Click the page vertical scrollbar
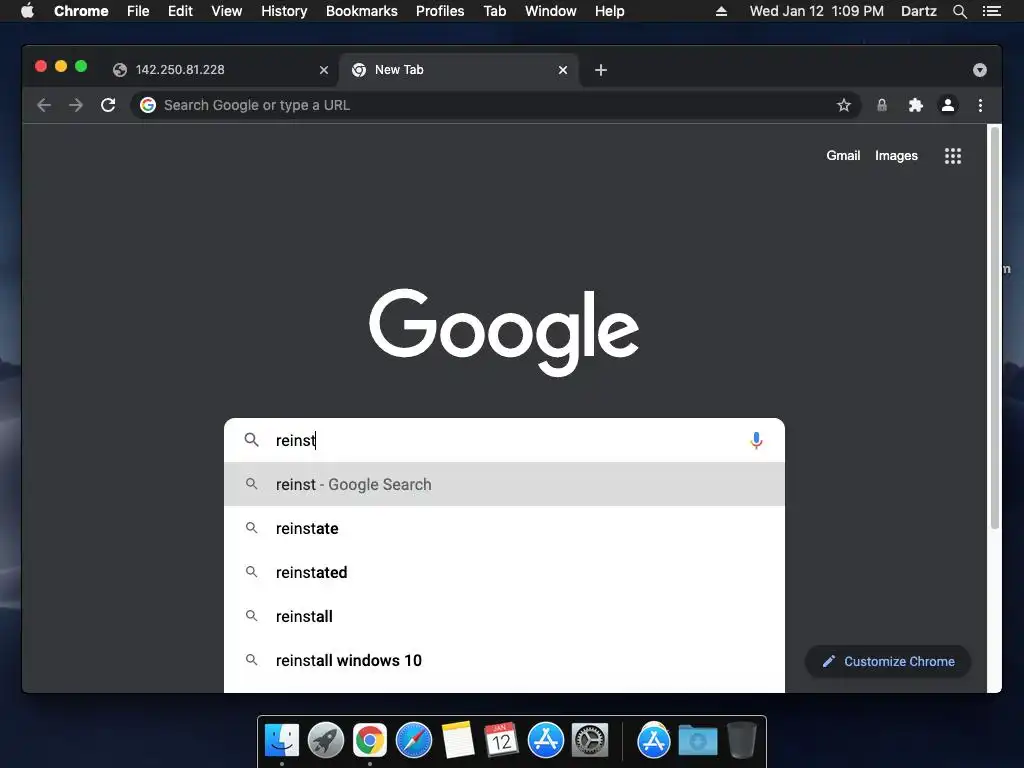Viewport: 1024px width, 768px height. coord(995,328)
